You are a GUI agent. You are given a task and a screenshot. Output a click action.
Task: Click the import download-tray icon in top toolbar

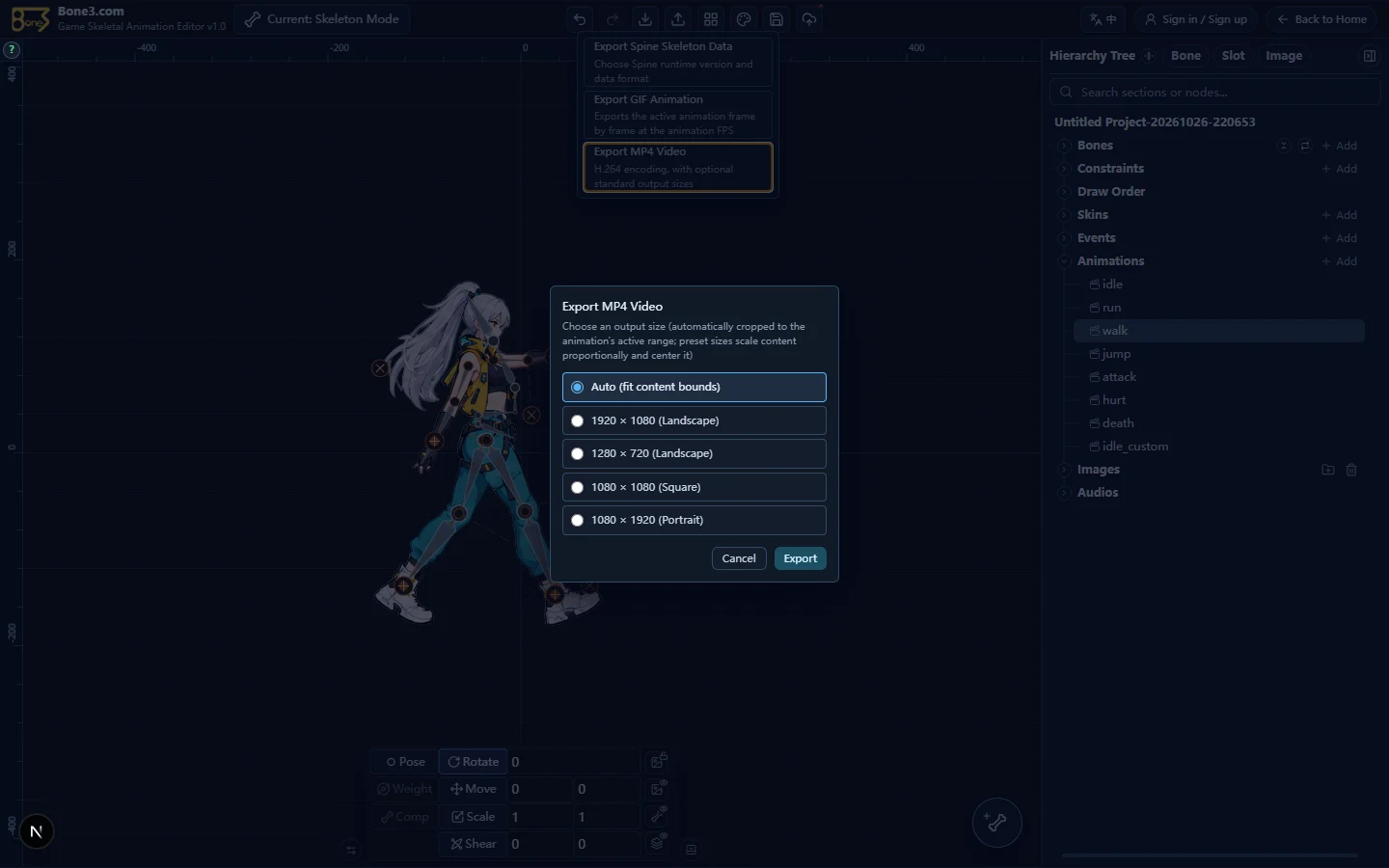click(x=645, y=19)
